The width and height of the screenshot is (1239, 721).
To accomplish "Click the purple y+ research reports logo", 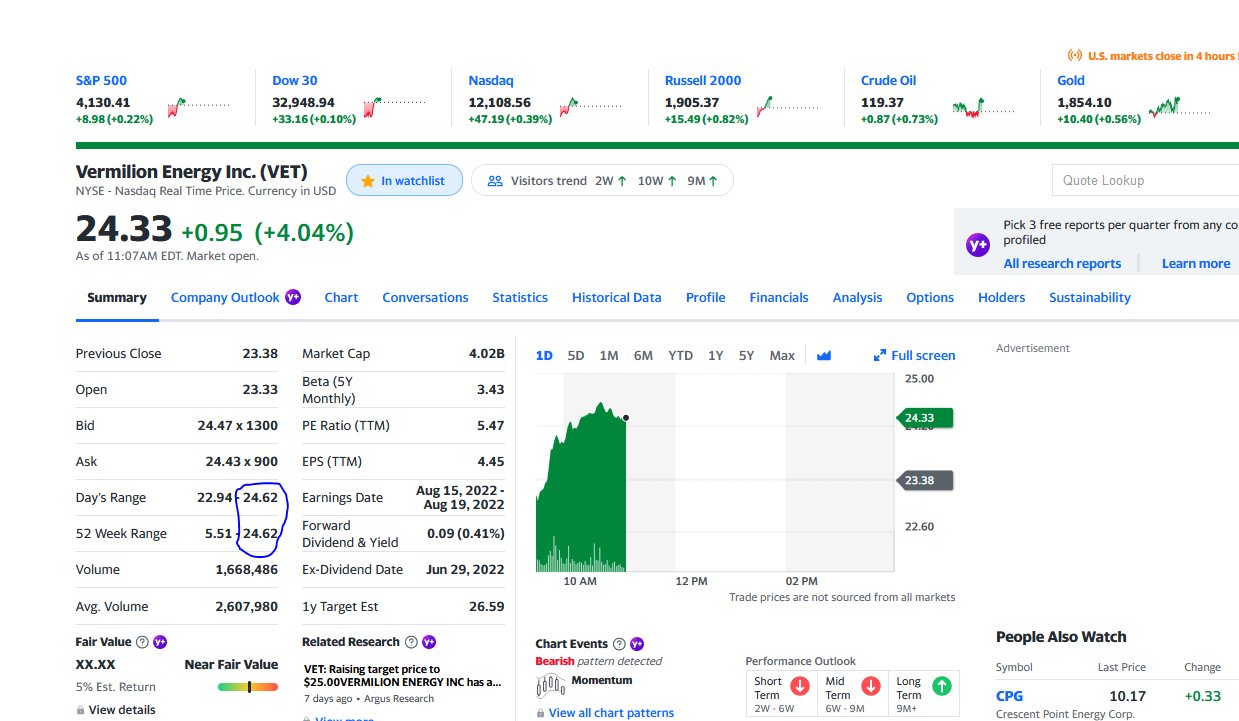I will click(x=977, y=244).
